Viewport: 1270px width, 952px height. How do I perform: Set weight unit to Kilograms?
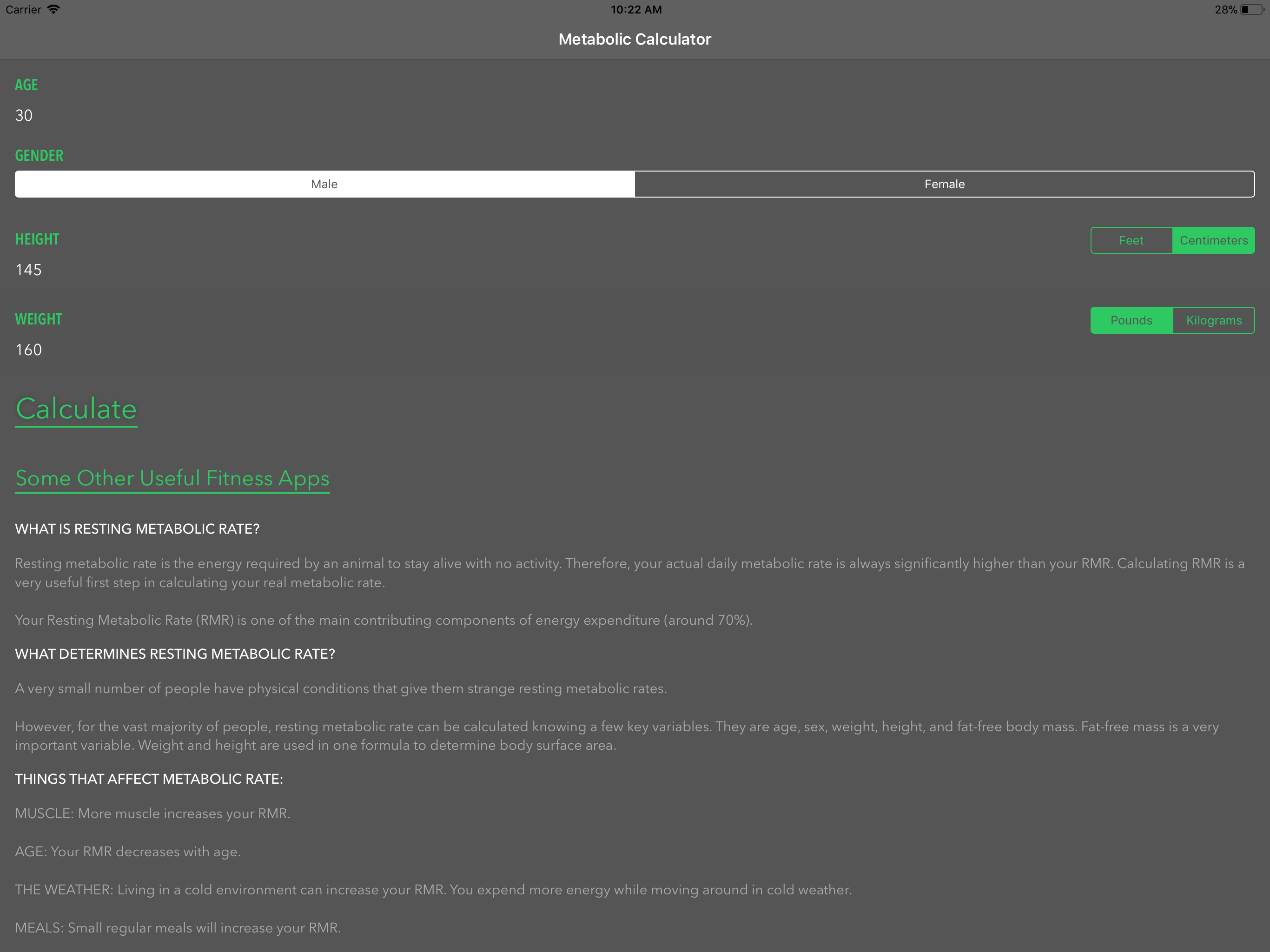[x=1214, y=320]
